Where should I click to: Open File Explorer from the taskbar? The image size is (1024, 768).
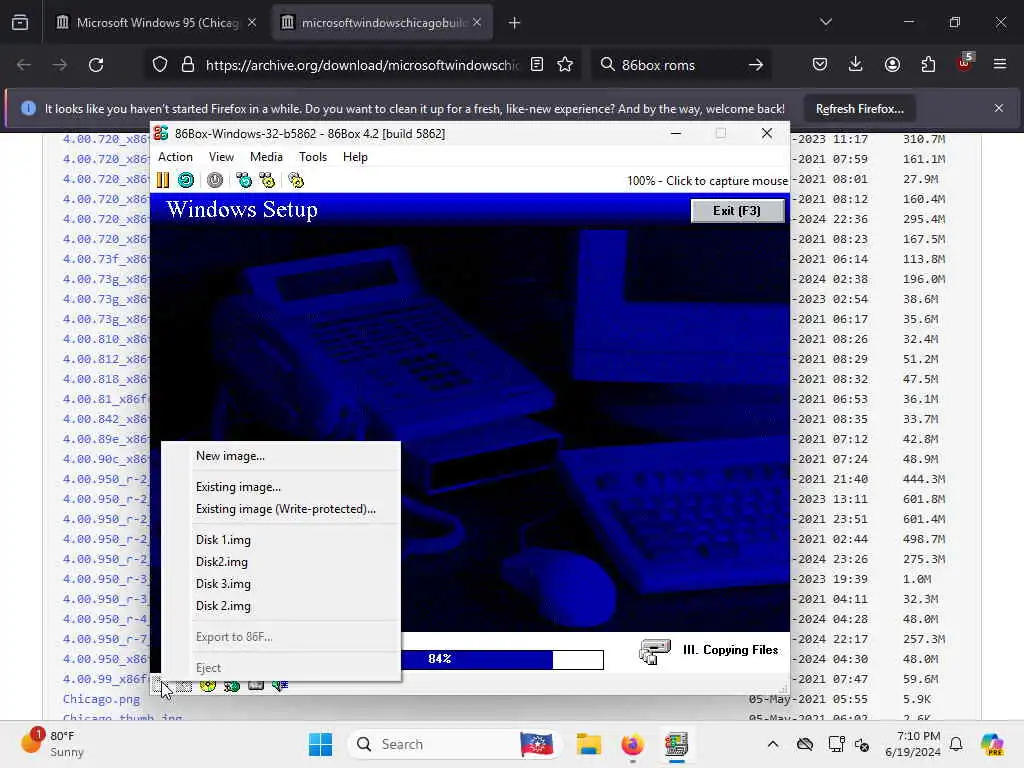pyautogui.click(x=588, y=744)
